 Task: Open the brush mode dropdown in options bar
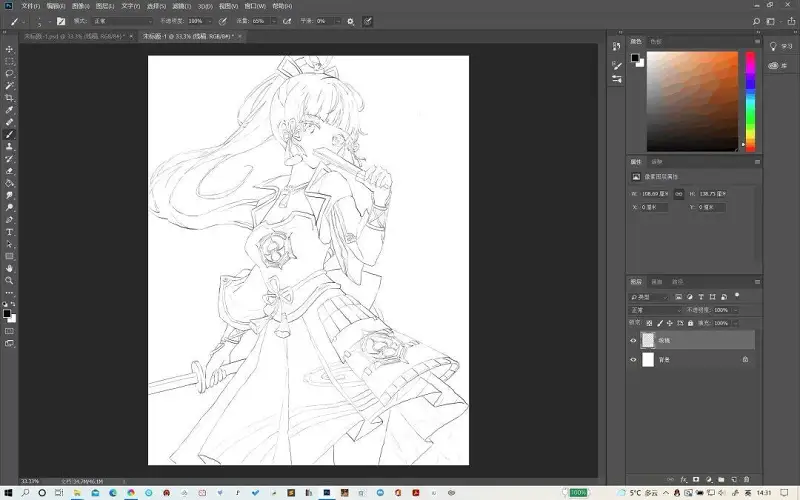click(x=122, y=21)
